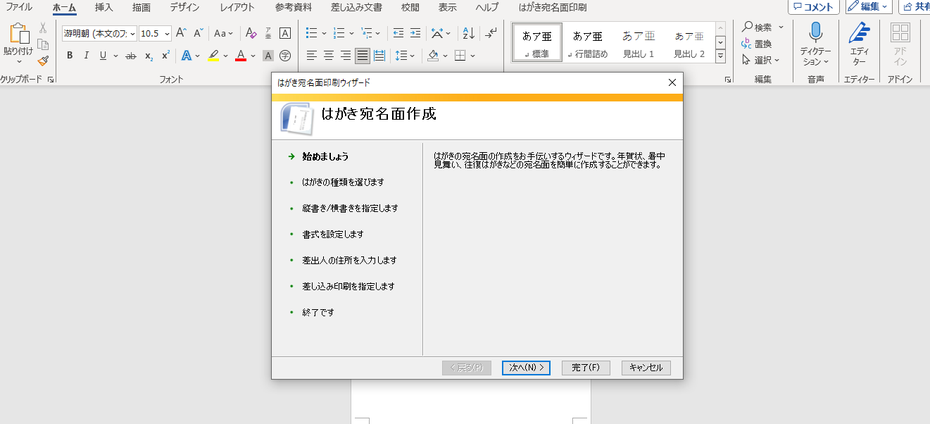The image size is (930, 424).
Task: Switch to the レイアウト tab
Action: click(x=237, y=8)
